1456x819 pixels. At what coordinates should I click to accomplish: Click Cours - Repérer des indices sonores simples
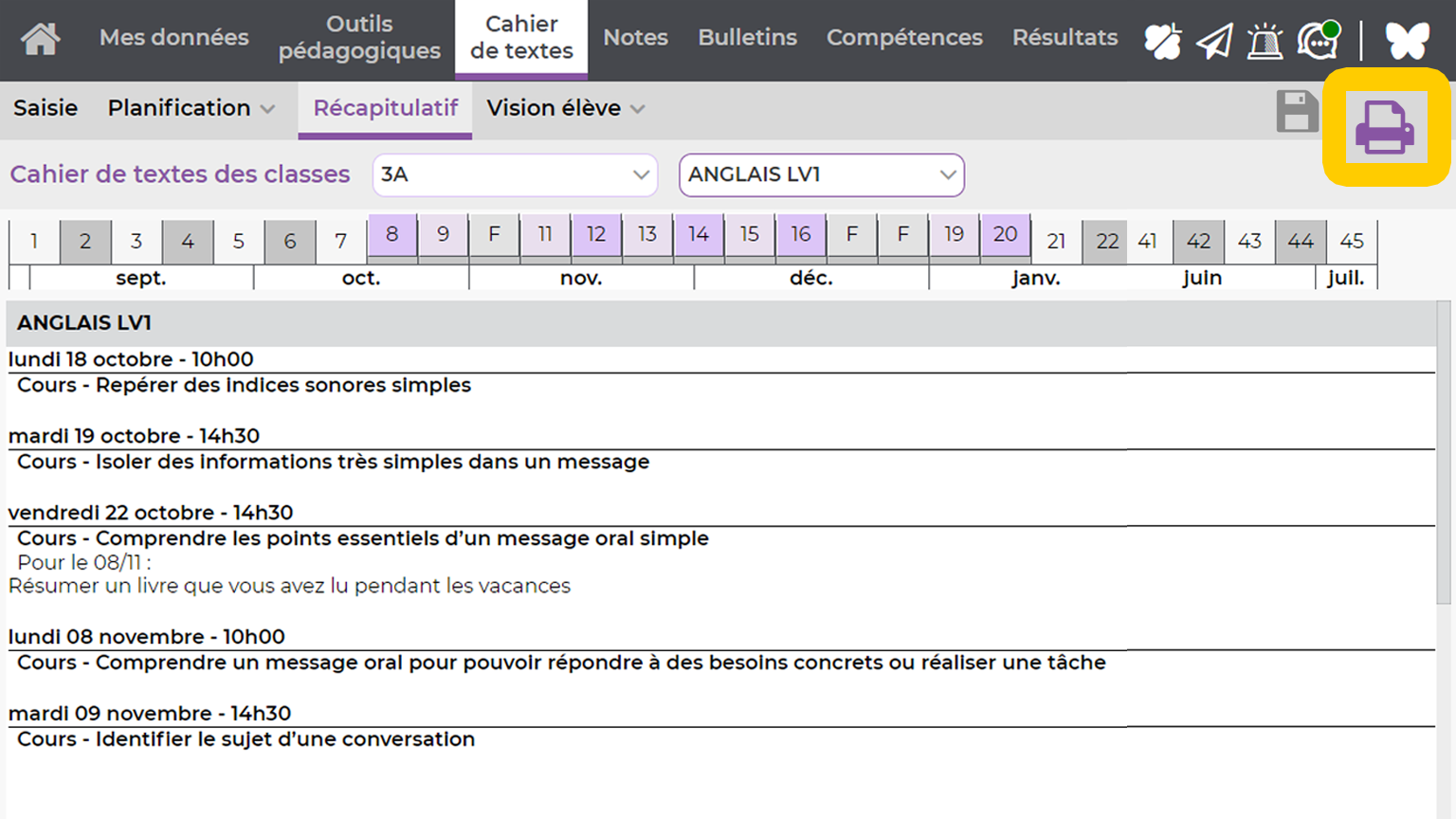(244, 385)
